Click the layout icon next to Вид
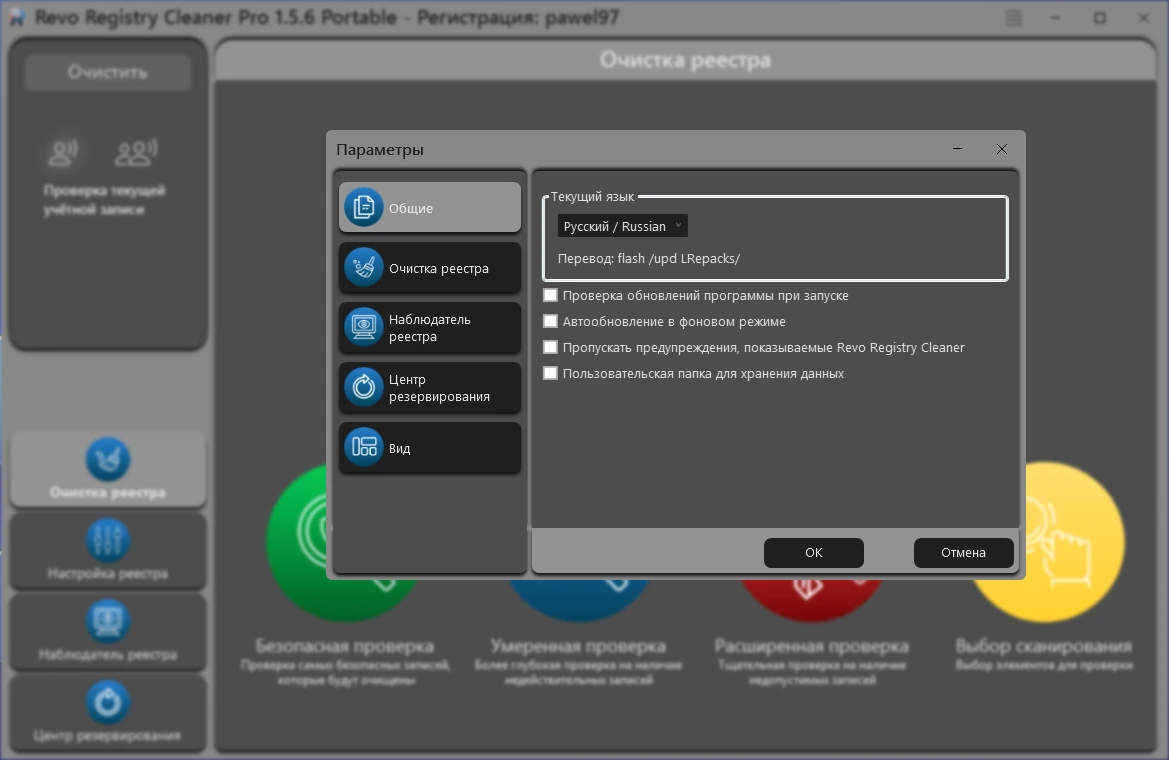Viewport: 1169px width, 760px height. 364,447
